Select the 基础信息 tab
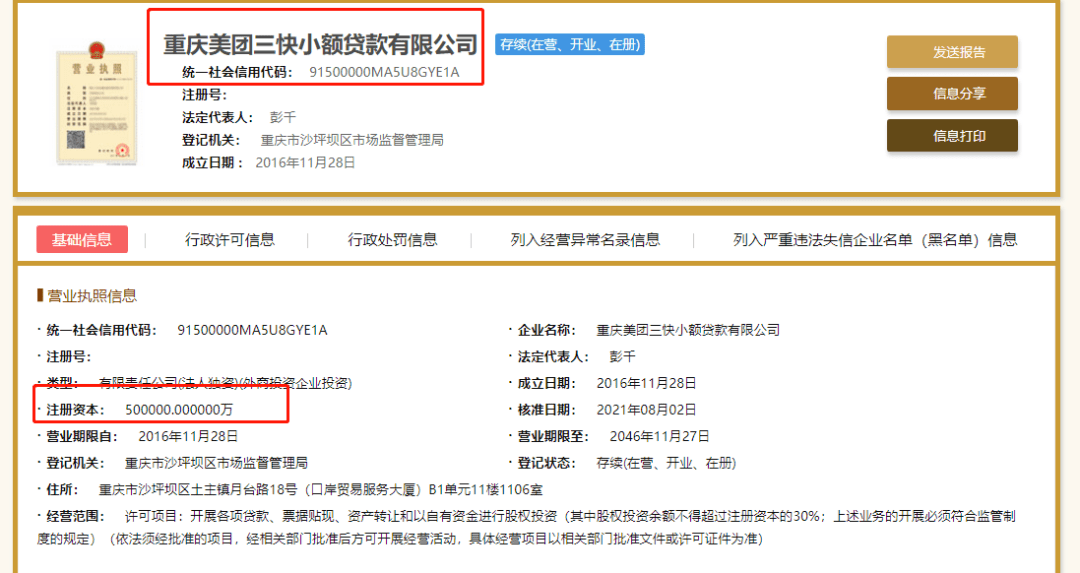The image size is (1080, 573). pos(82,240)
